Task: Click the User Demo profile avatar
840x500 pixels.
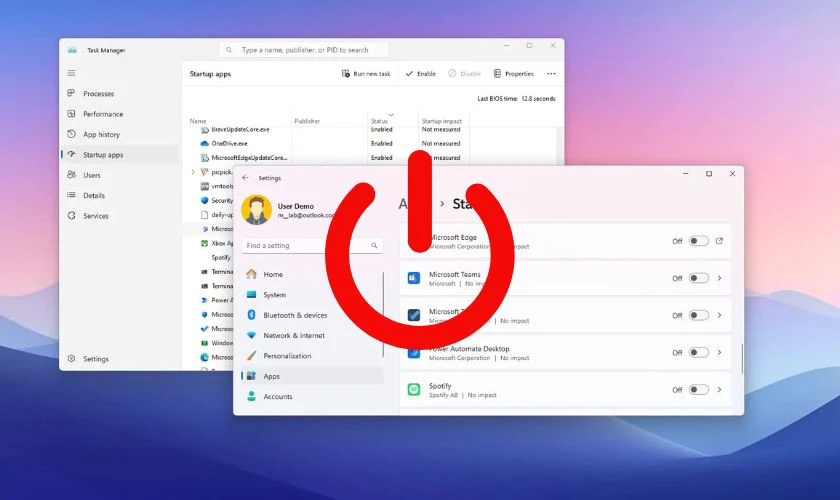Action: pos(256,210)
